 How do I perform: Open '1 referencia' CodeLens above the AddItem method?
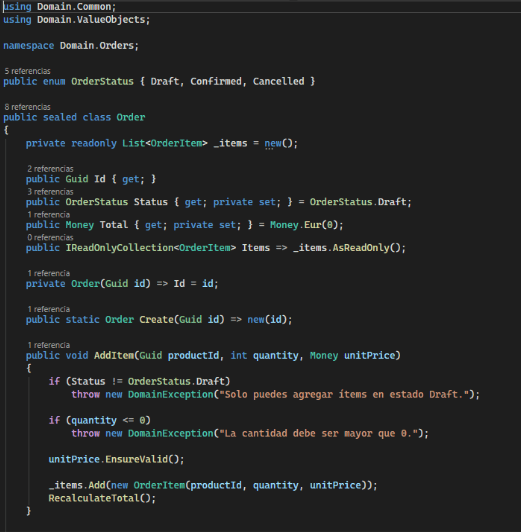point(49,345)
